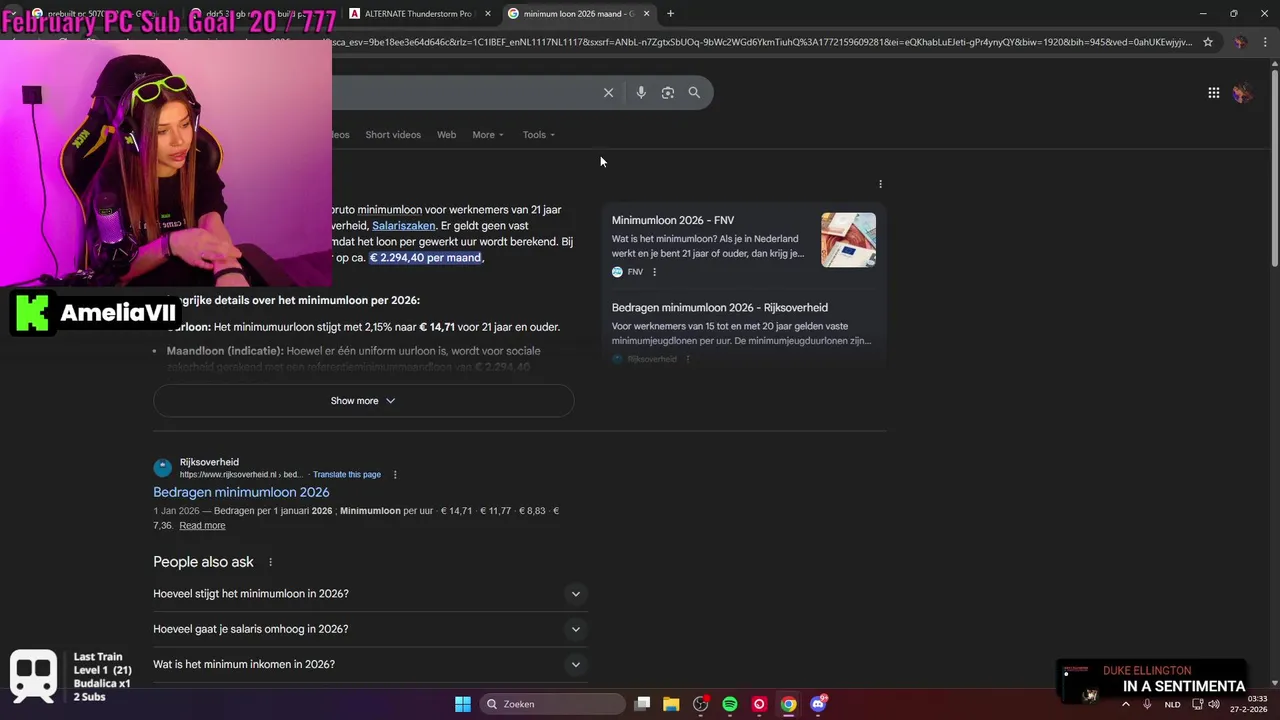Launch File Explorer from the taskbar
The image size is (1280, 720).
(x=671, y=704)
